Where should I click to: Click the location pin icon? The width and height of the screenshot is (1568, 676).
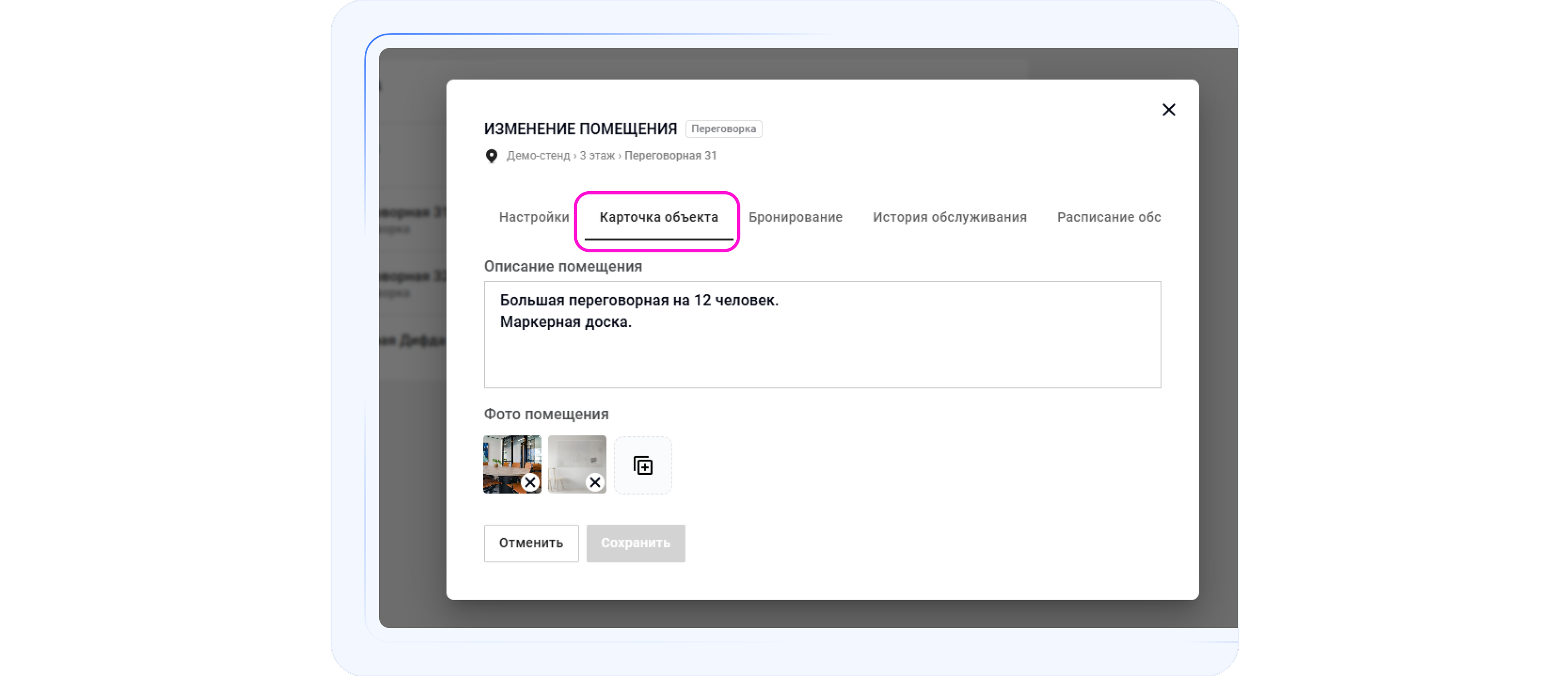(x=491, y=156)
